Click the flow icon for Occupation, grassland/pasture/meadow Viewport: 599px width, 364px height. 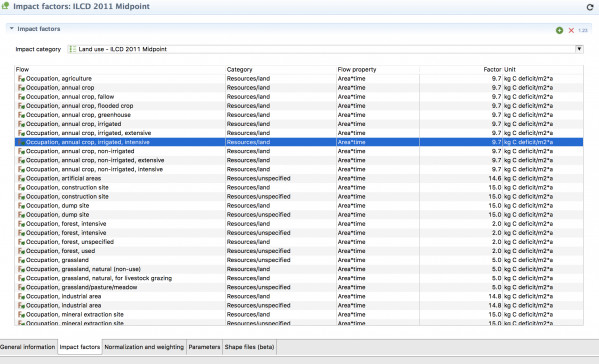tap(21, 287)
